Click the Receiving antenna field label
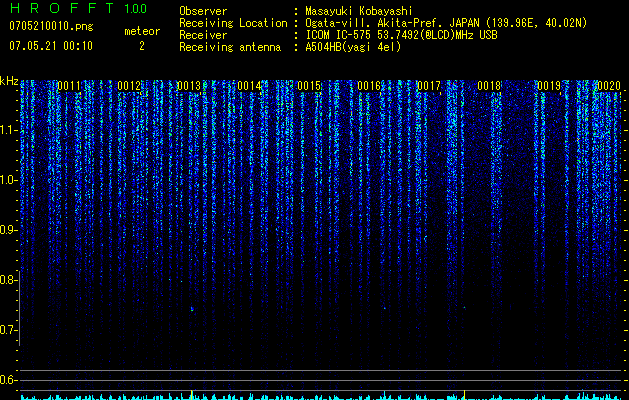The image size is (629, 400). point(230,47)
